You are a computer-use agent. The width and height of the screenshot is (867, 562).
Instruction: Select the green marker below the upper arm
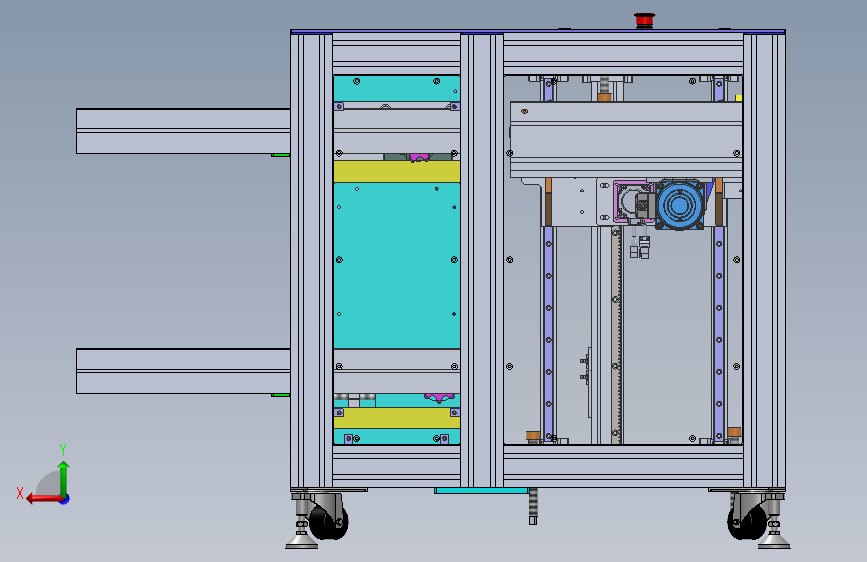coord(280,155)
